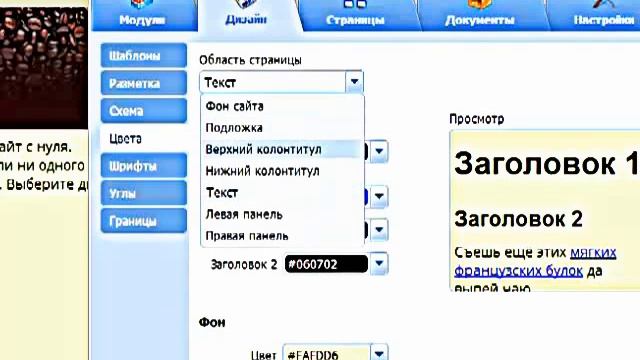
Task: Choose Правая панель from the list
Action: pos(282,236)
